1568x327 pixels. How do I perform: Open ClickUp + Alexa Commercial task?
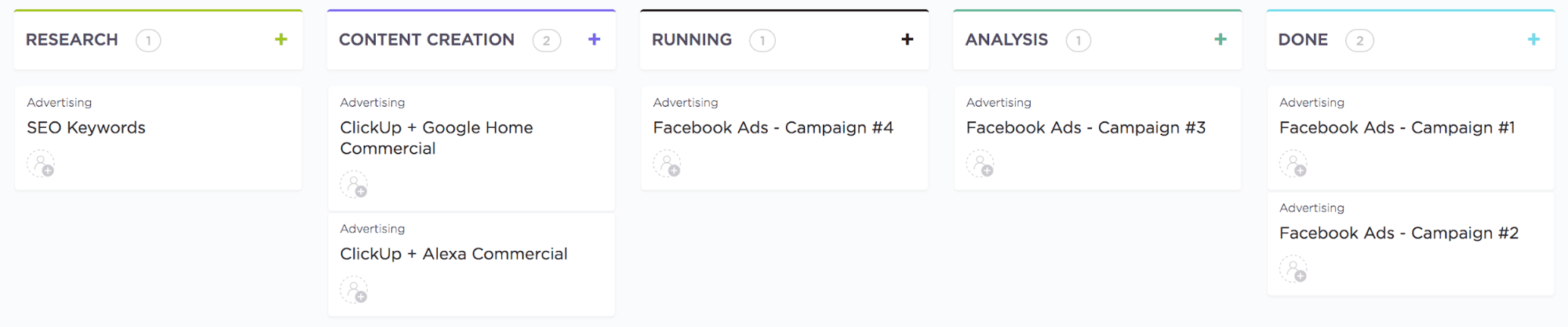[x=453, y=254]
